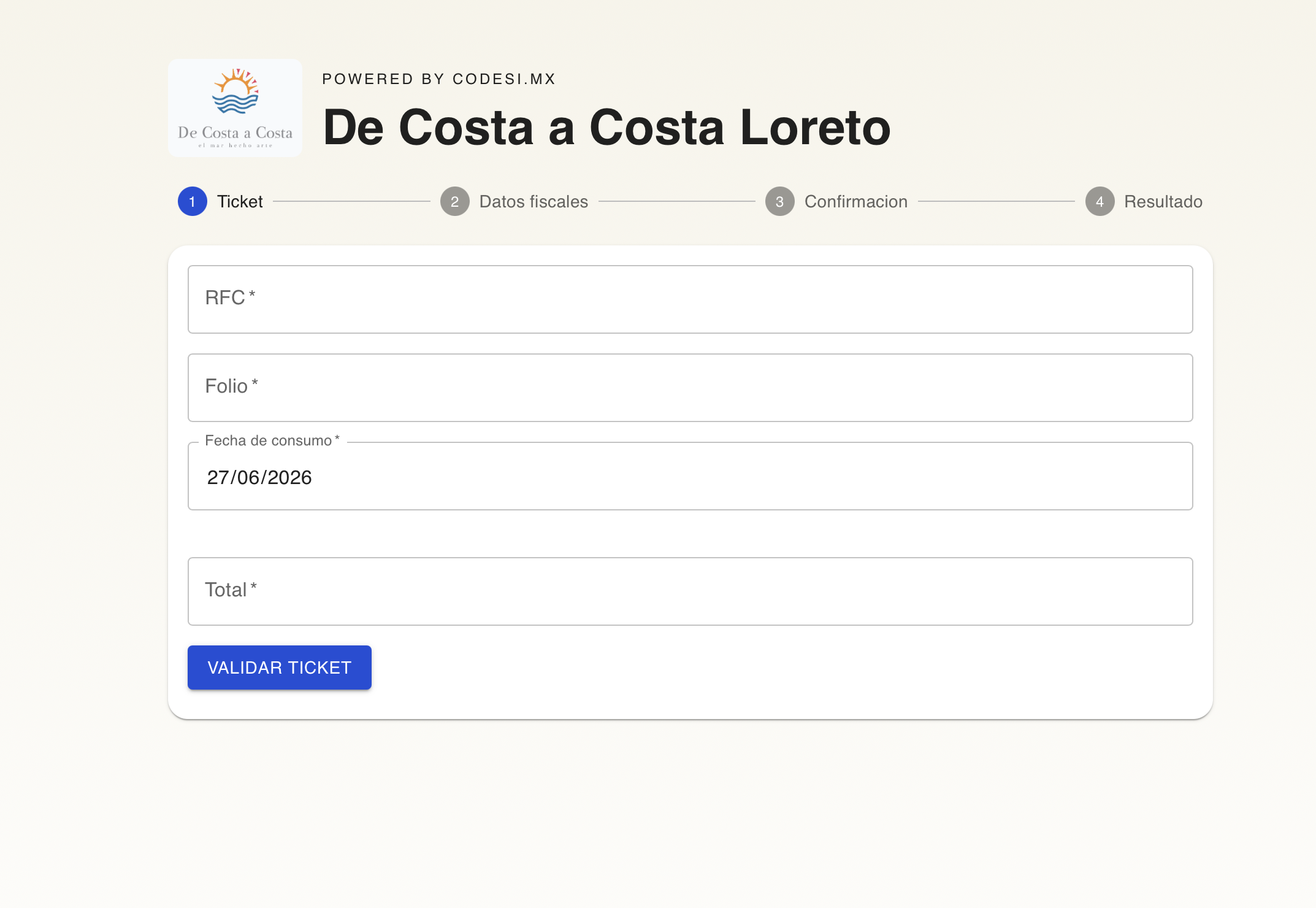Open the Ticket step label
Screen dimensions: 1316x908
[240, 201]
